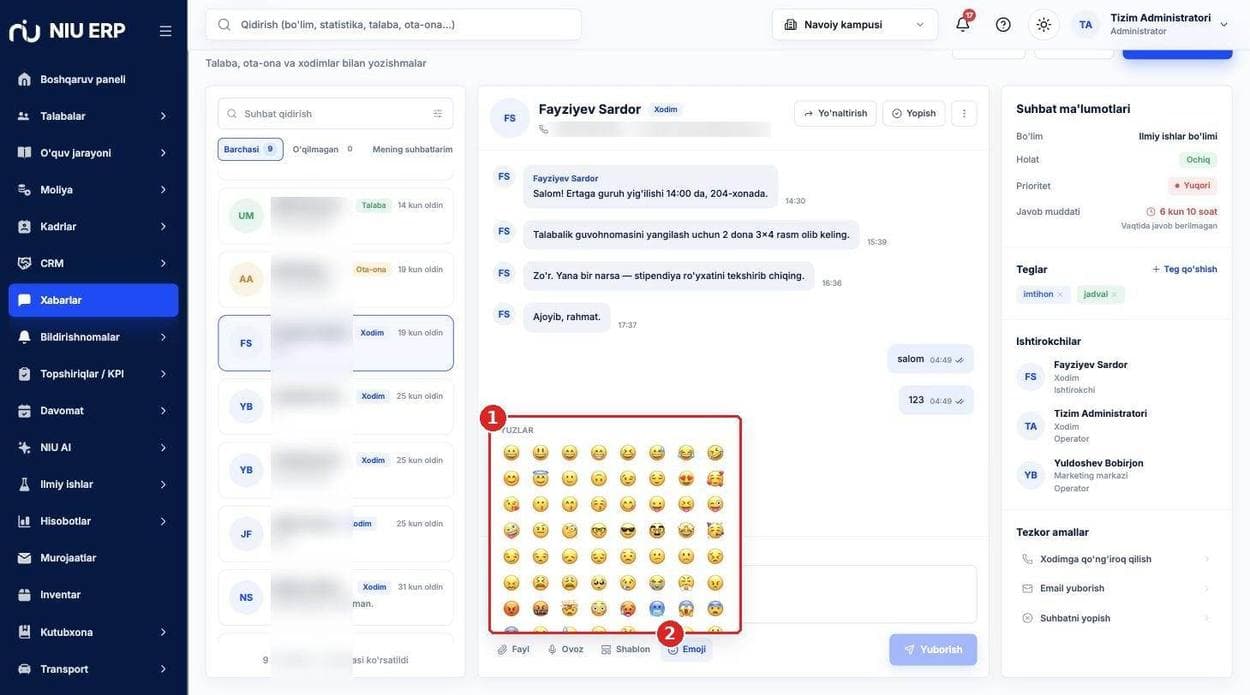Open Shablon templates

tap(625, 649)
